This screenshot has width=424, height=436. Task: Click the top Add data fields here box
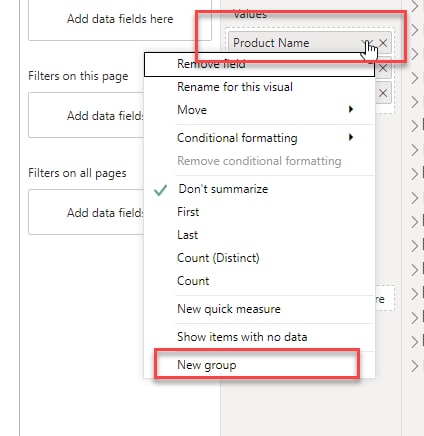[x=120, y=19]
